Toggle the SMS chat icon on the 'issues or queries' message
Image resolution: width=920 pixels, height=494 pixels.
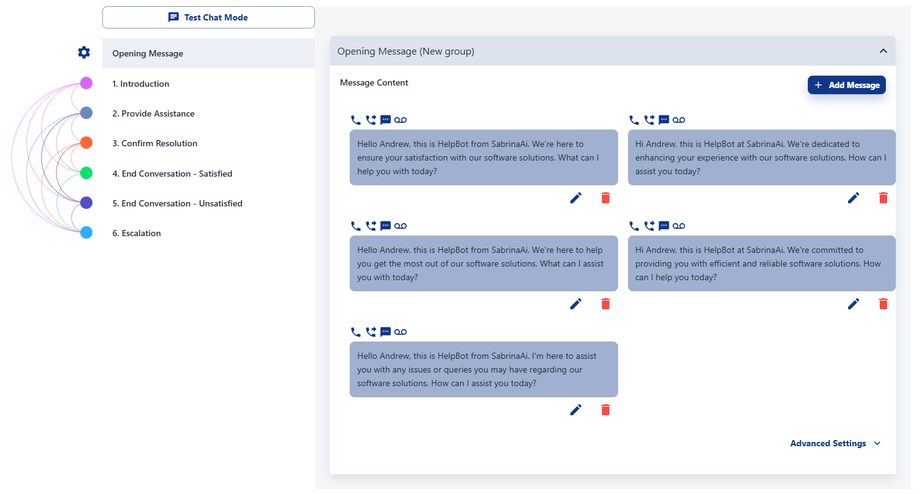[x=385, y=332]
